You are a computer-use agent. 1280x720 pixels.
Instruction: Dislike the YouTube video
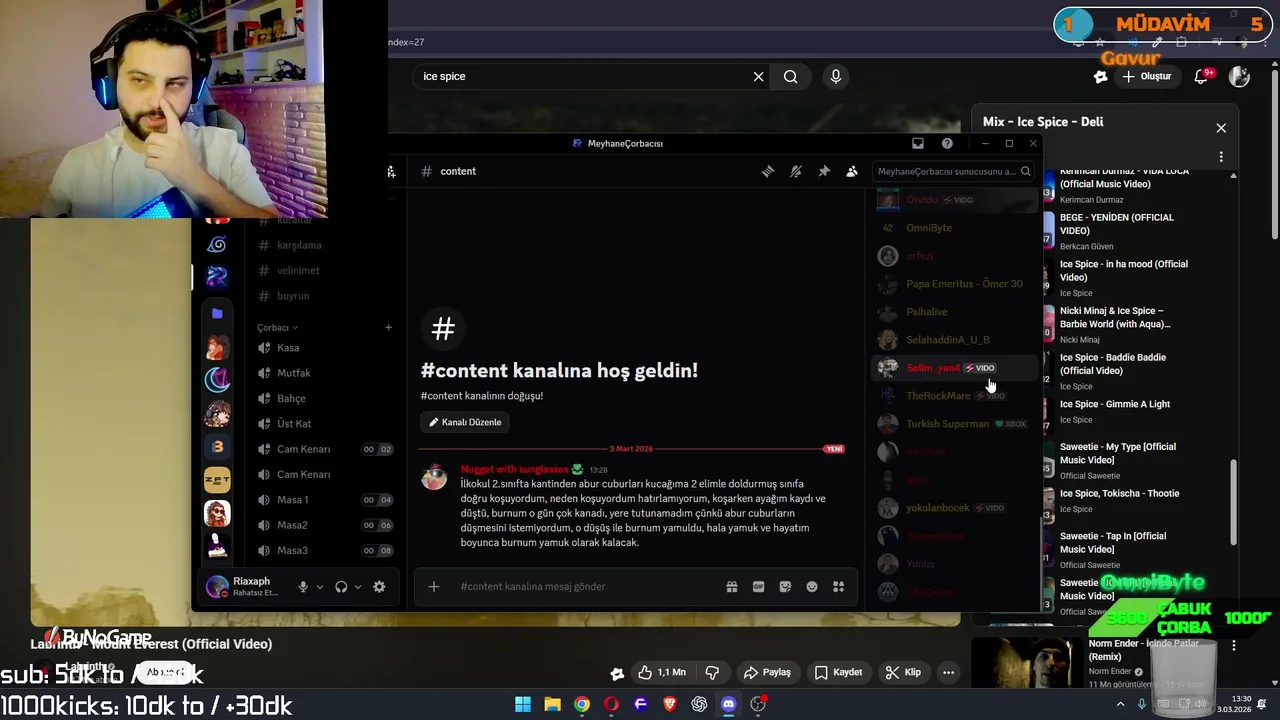[x=712, y=672]
